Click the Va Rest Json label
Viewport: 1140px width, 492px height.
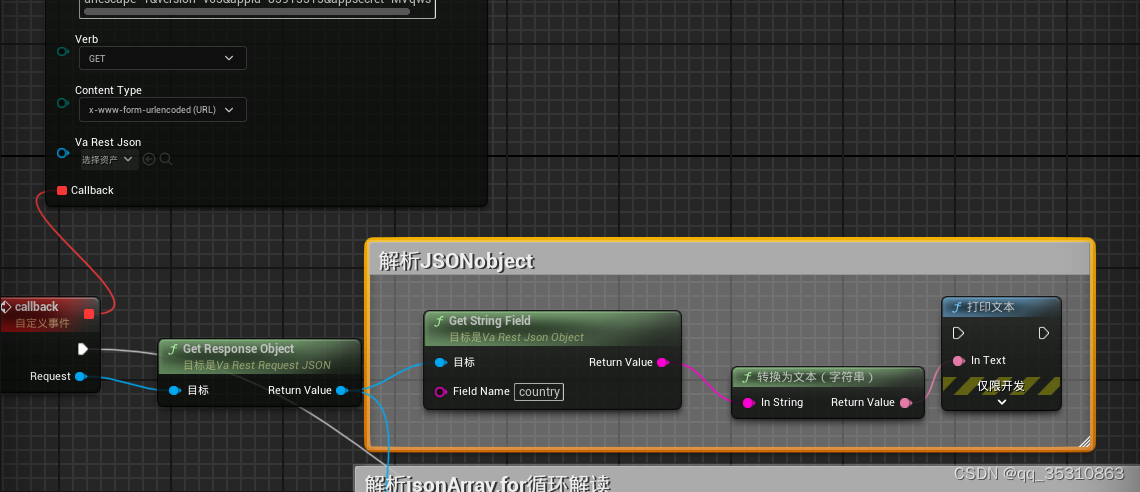tap(108, 142)
